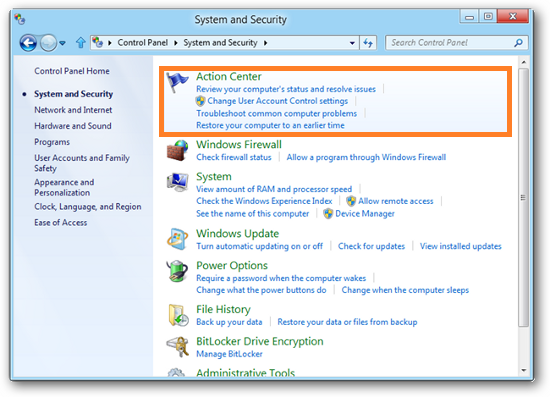
Task: Click the Refresh button beside the address bar
Action: click(x=368, y=43)
